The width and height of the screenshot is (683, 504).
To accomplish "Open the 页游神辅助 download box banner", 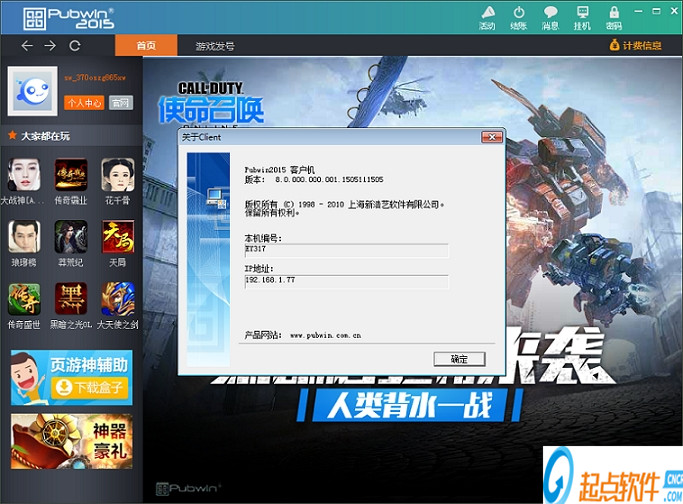I will [x=71, y=377].
